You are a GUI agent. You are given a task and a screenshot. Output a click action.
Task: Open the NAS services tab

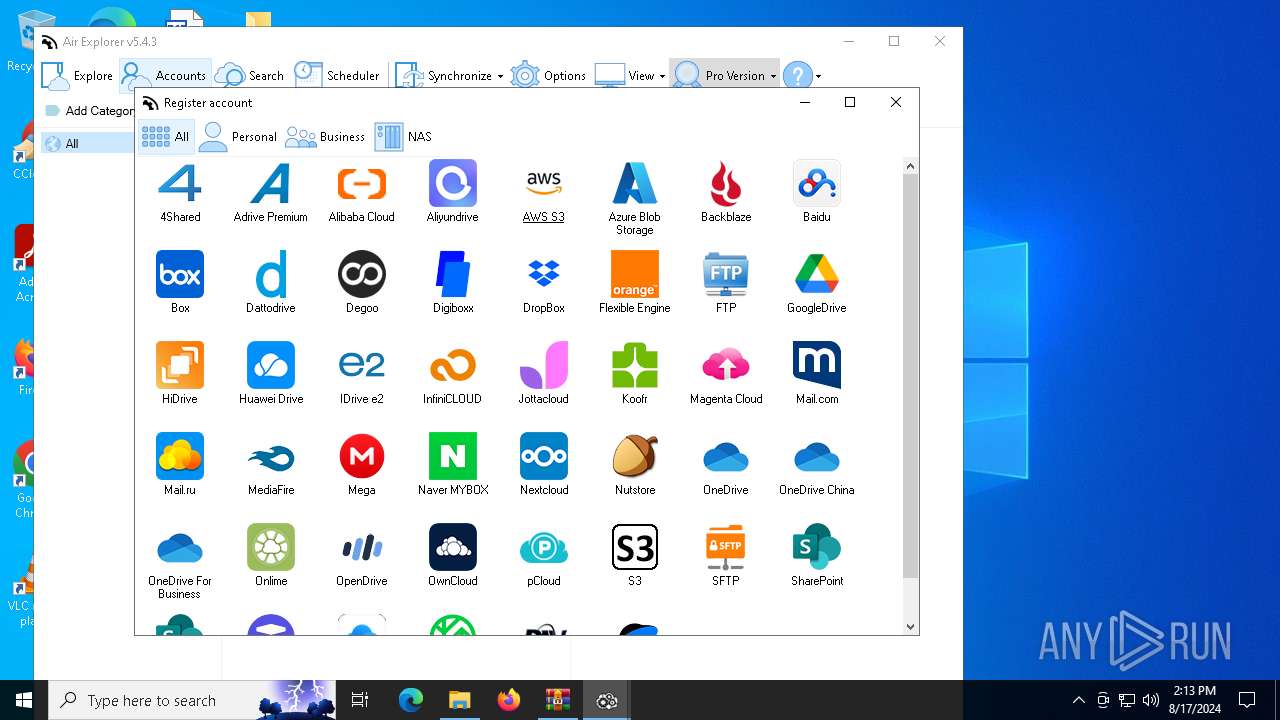click(x=404, y=137)
